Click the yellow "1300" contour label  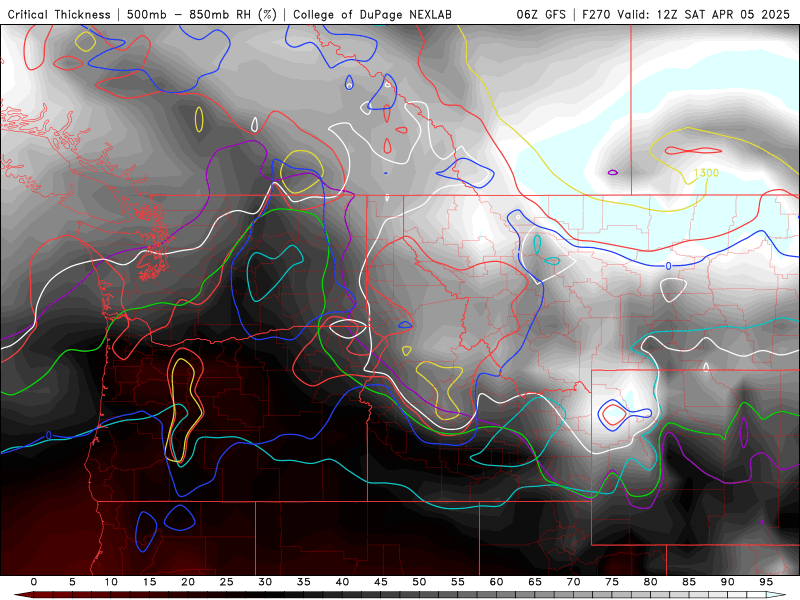click(707, 173)
